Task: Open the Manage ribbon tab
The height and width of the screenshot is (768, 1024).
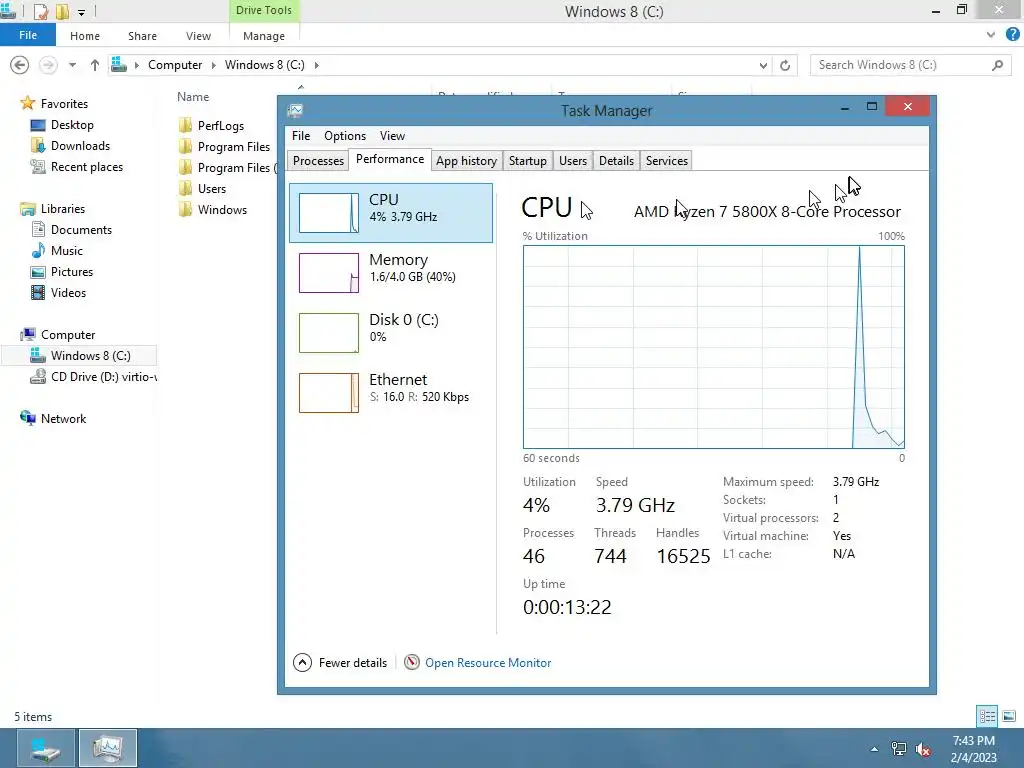Action: click(x=264, y=36)
